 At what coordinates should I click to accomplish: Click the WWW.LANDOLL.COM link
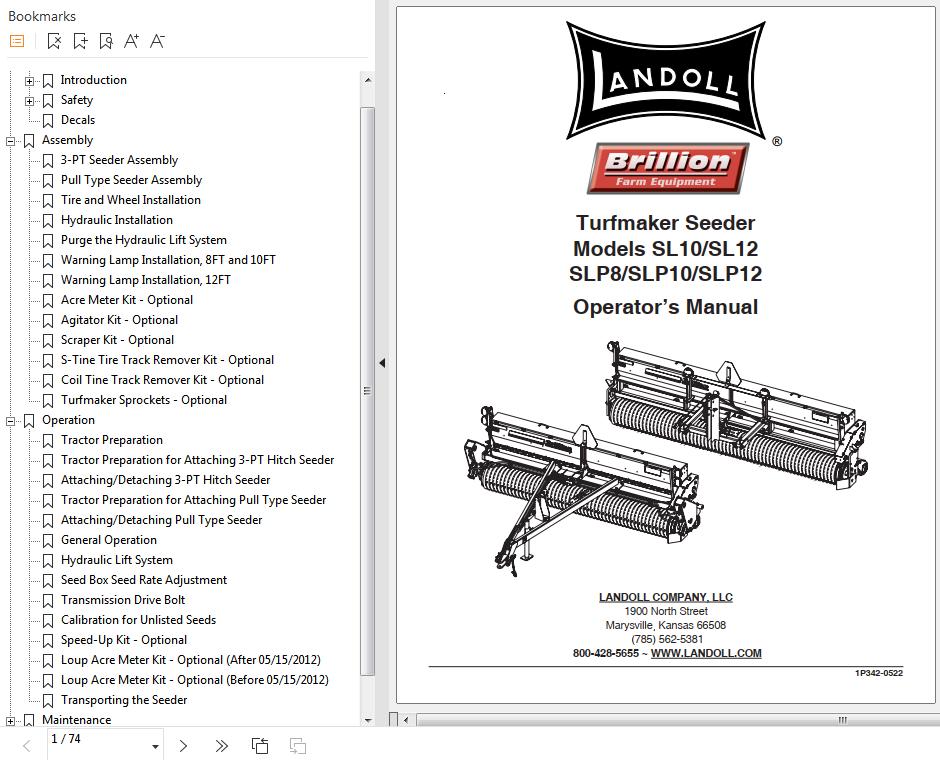coord(706,653)
